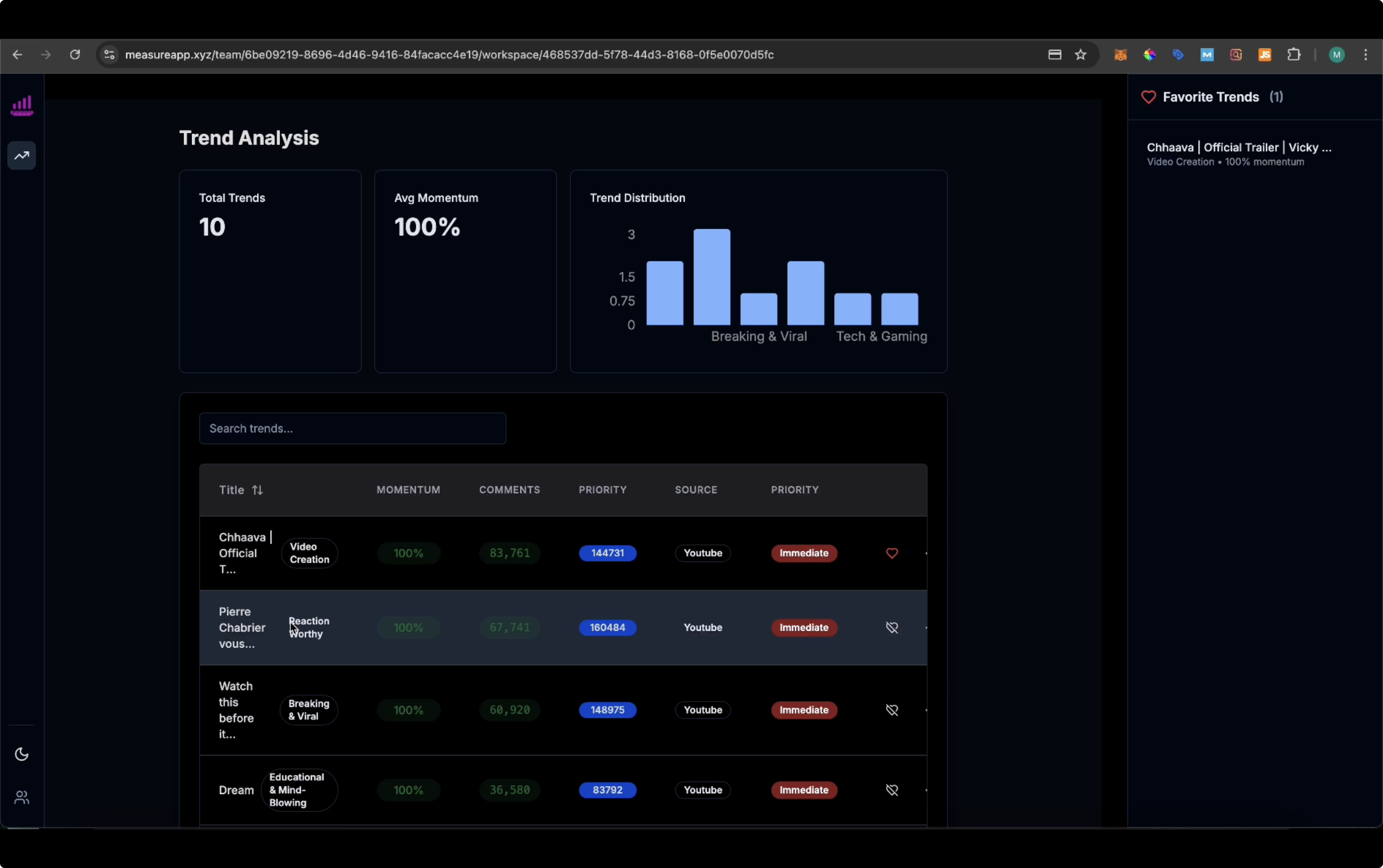Bookmark page using the star icon

pos(1081,54)
